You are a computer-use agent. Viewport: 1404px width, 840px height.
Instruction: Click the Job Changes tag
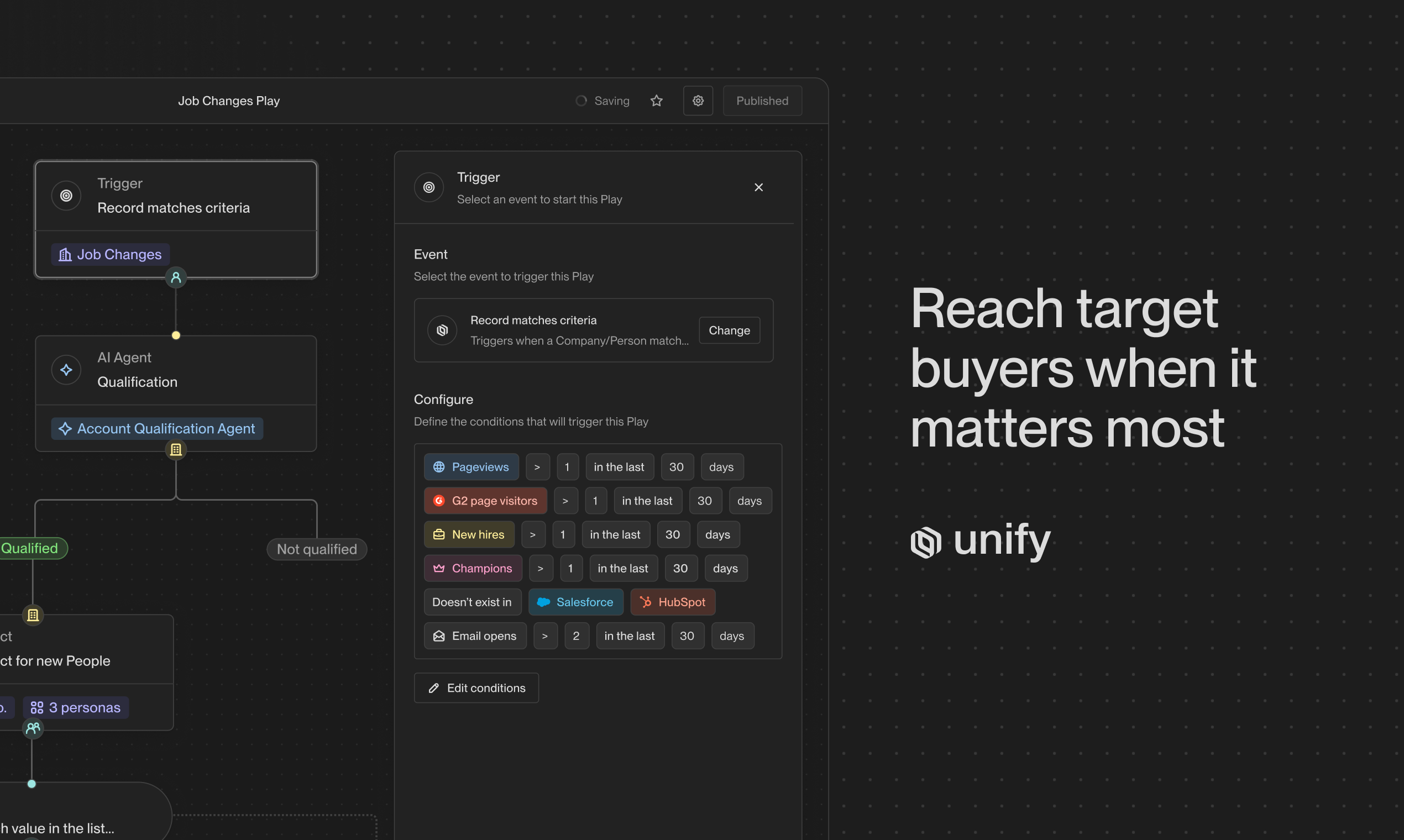[111, 255]
